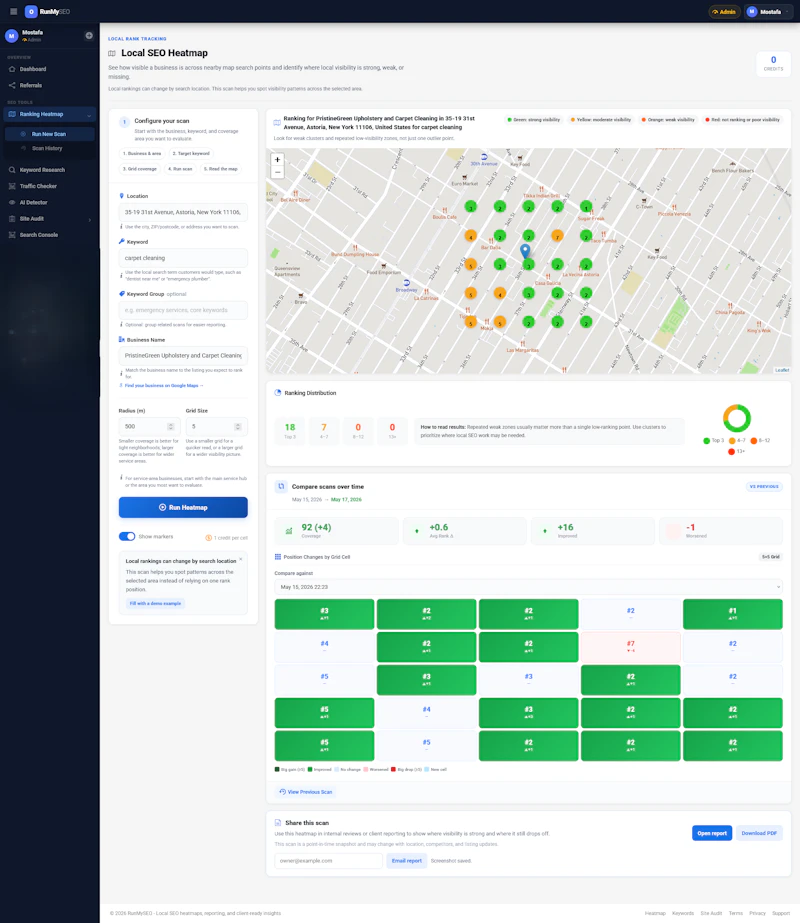The width and height of the screenshot is (800, 923).
Task: Click the Location address input field
Action: click(x=183, y=212)
